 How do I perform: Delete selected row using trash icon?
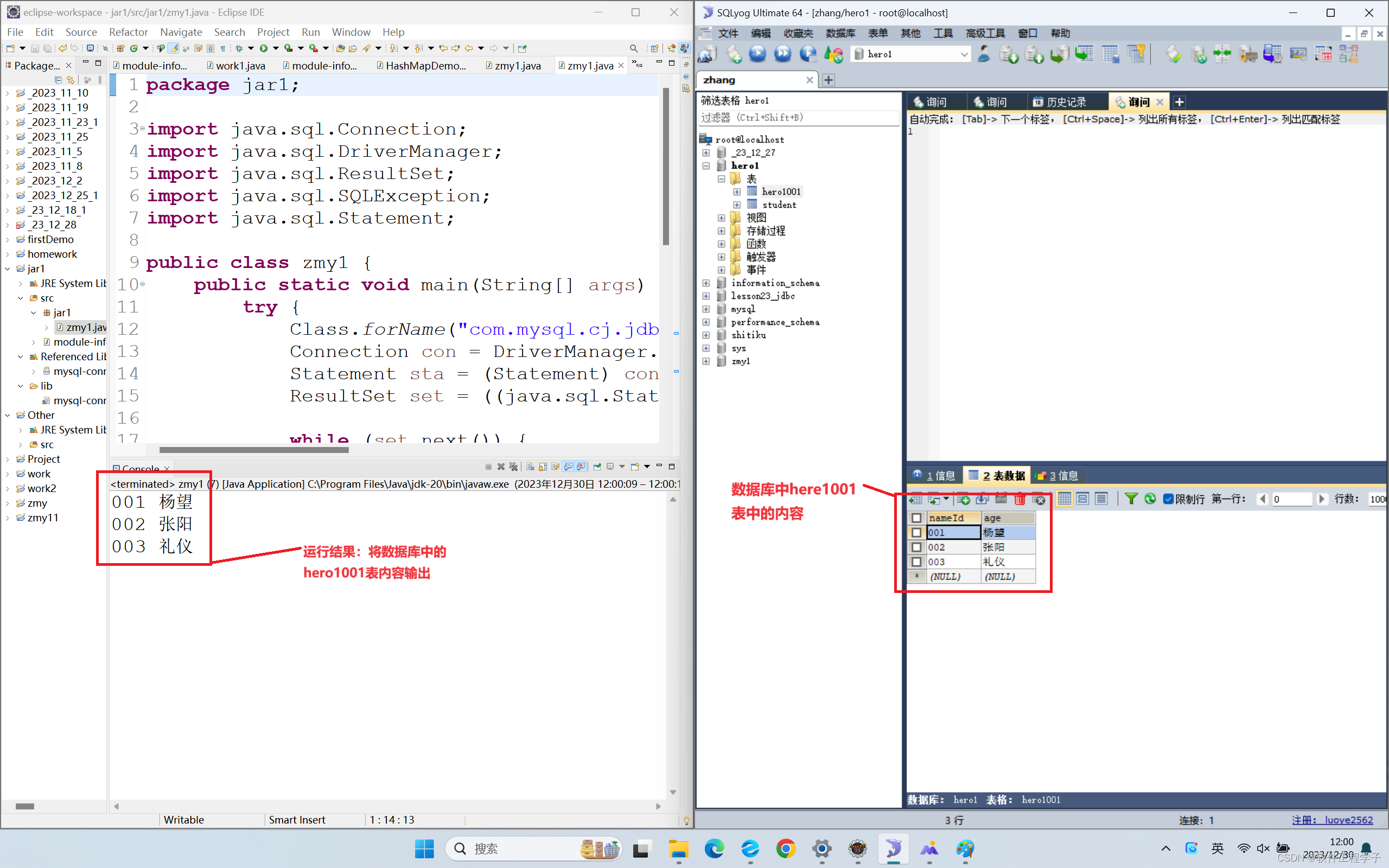[x=1020, y=499]
